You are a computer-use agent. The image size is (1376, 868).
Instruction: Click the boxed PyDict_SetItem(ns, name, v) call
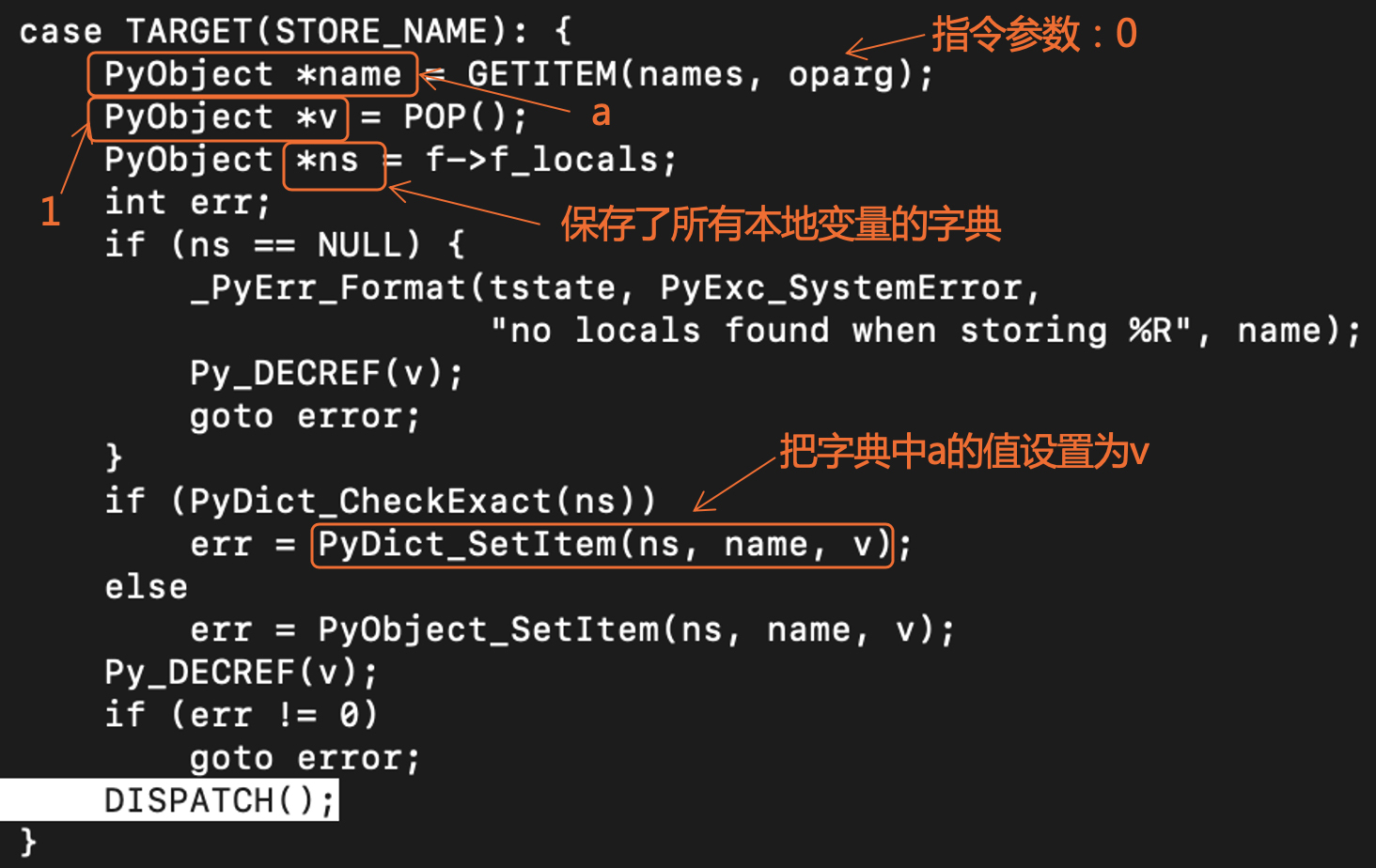coord(602,545)
